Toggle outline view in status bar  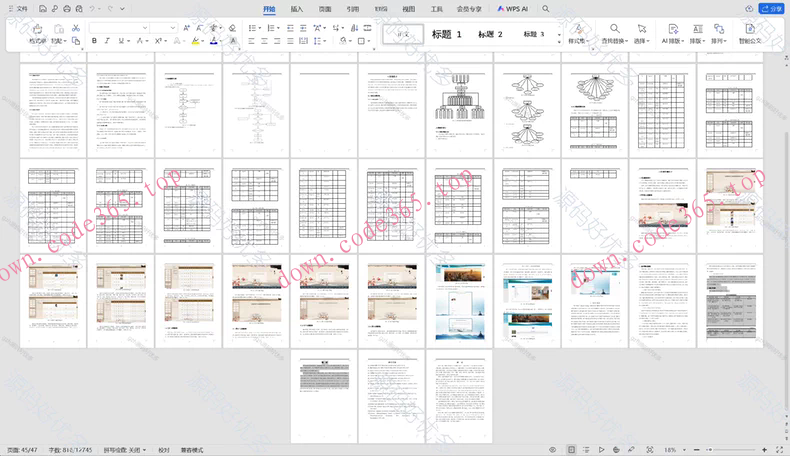click(x=586, y=449)
